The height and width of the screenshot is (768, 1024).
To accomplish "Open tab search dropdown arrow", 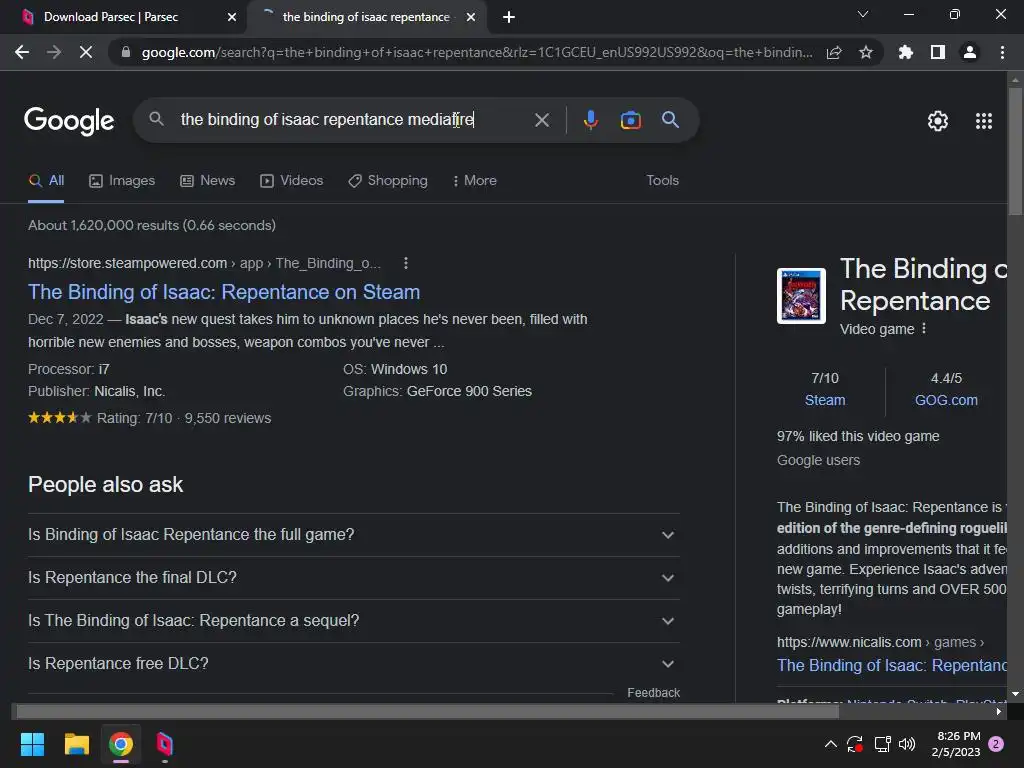I will click(863, 14).
